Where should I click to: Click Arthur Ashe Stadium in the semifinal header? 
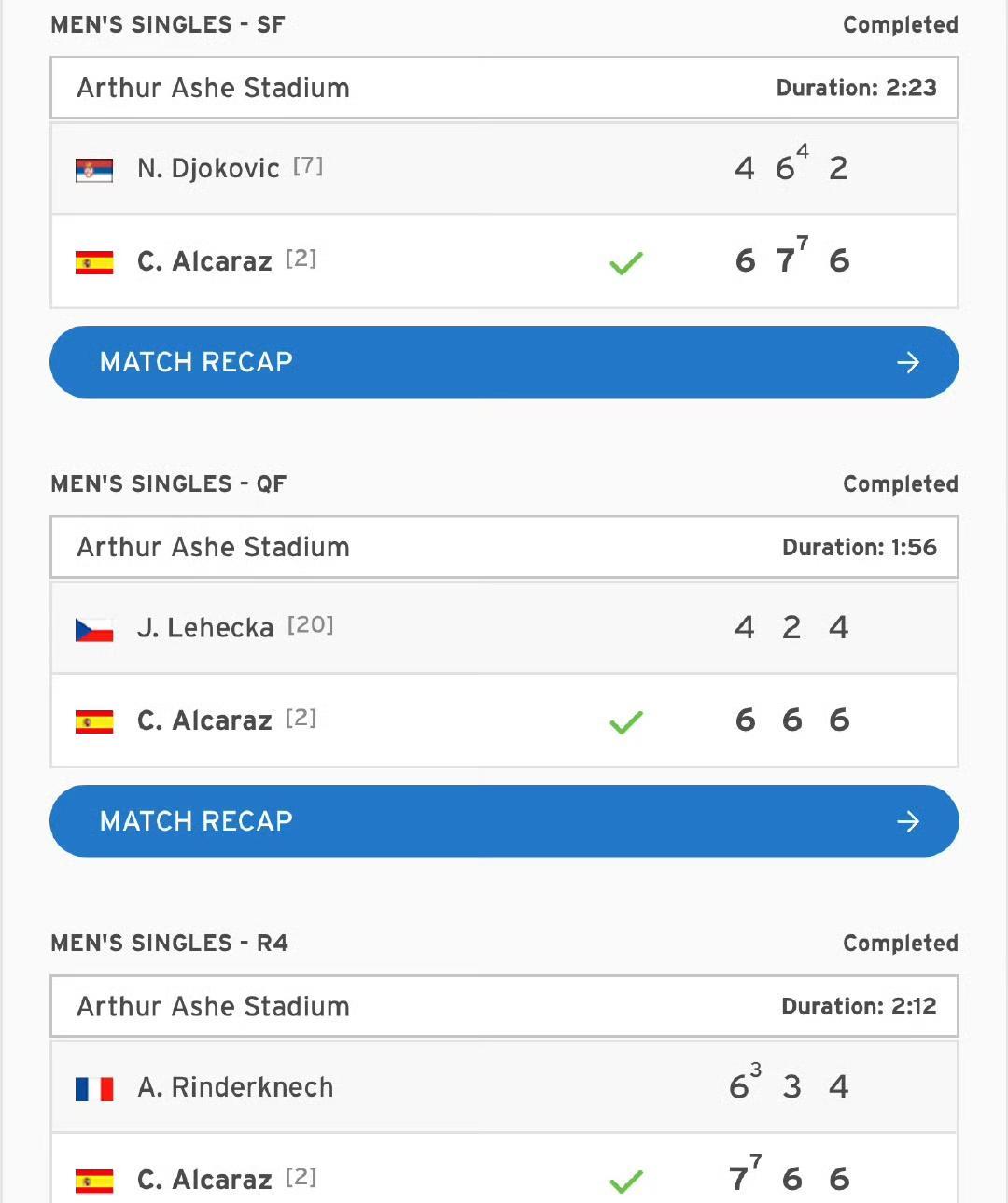213,88
